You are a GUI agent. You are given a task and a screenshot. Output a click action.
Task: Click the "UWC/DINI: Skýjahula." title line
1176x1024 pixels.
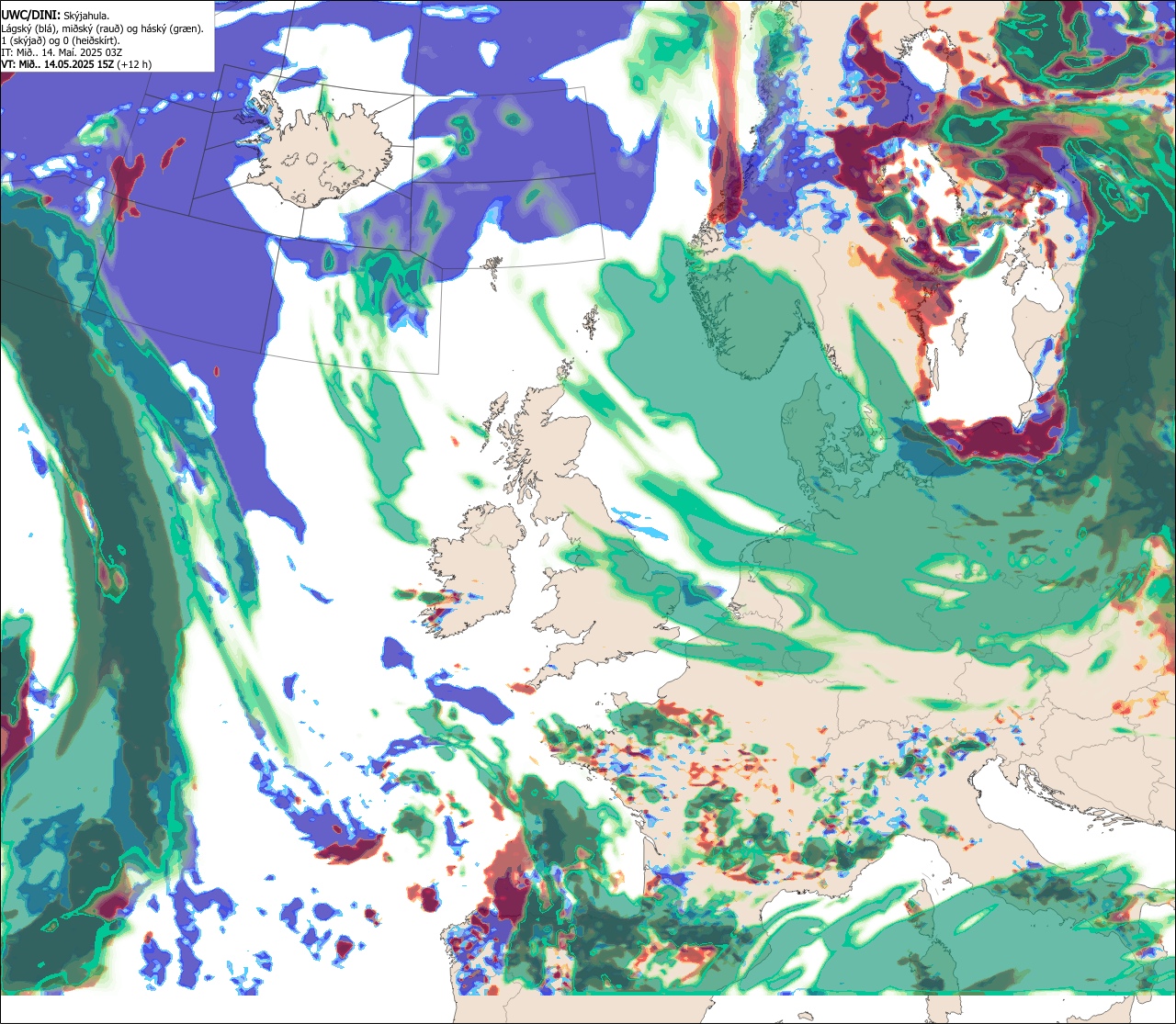tap(56, 15)
